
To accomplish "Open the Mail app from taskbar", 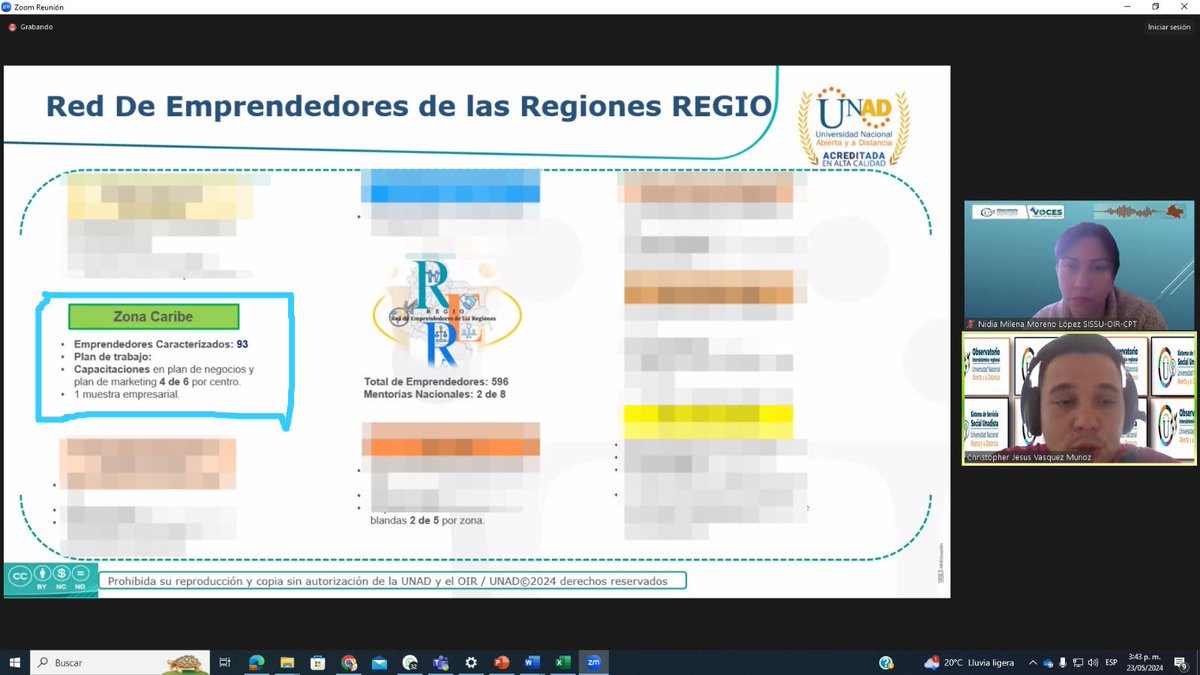I will pyautogui.click(x=379, y=662).
